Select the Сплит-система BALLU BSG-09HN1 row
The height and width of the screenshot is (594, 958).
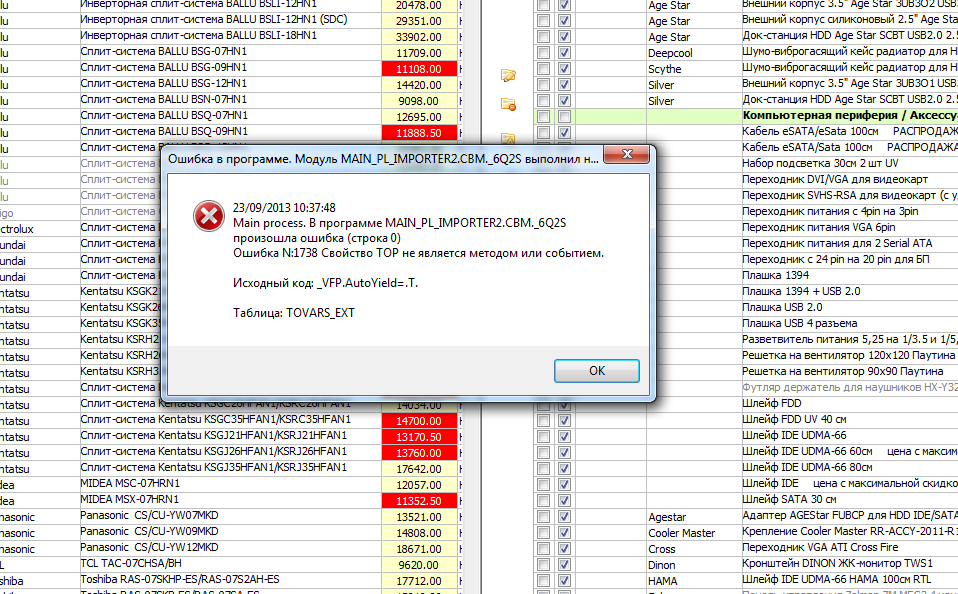click(230, 68)
